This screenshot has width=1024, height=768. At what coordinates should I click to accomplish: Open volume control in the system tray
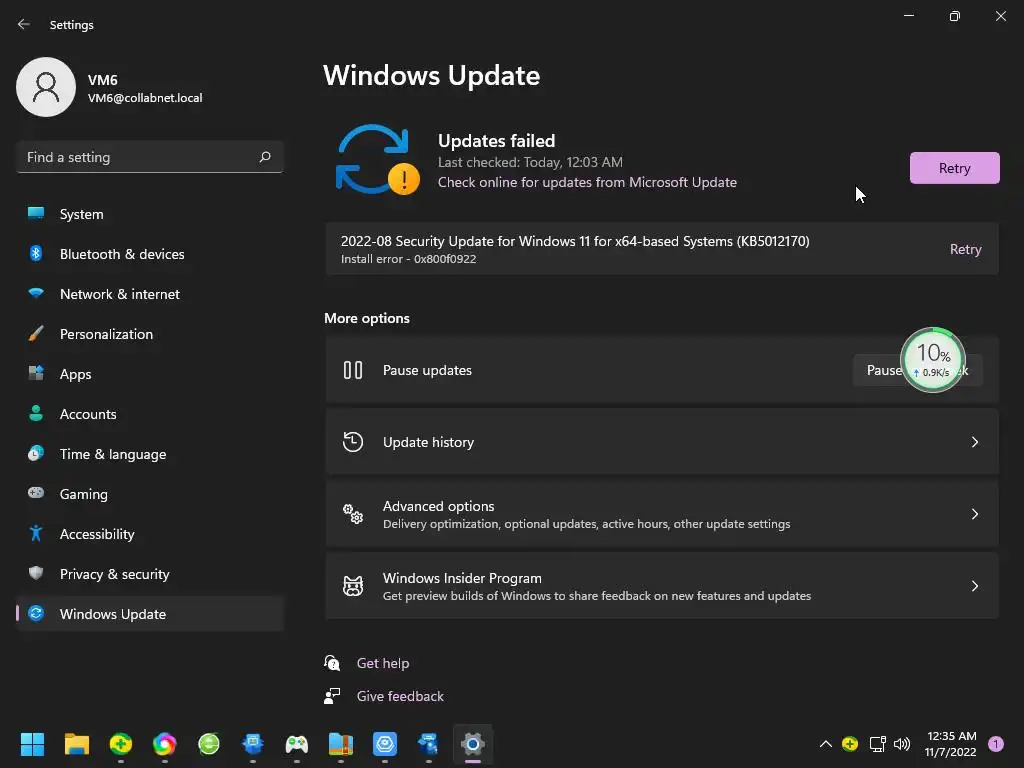pyautogui.click(x=902, y=744)
